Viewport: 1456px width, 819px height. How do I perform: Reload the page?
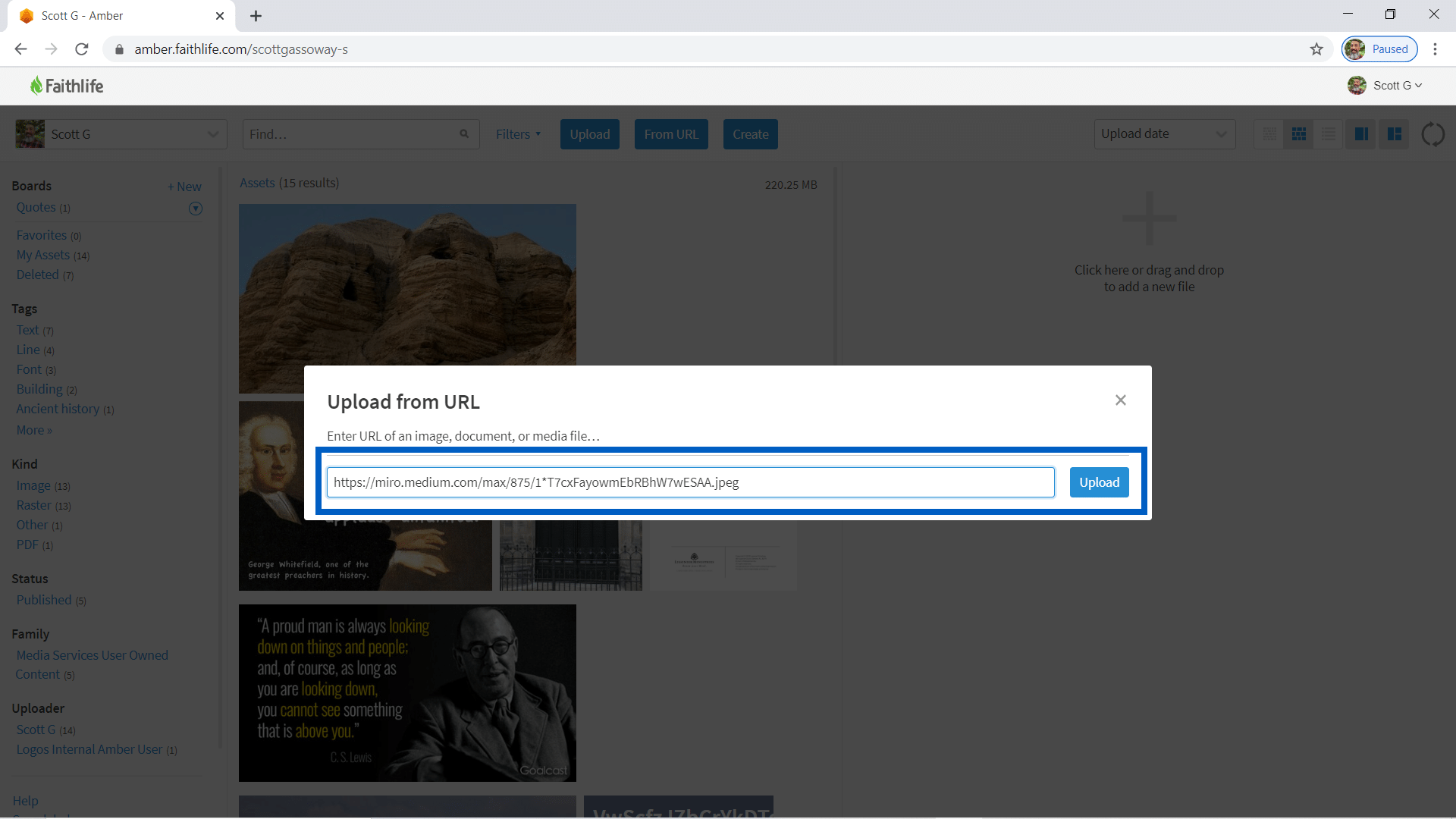[82, 49]
